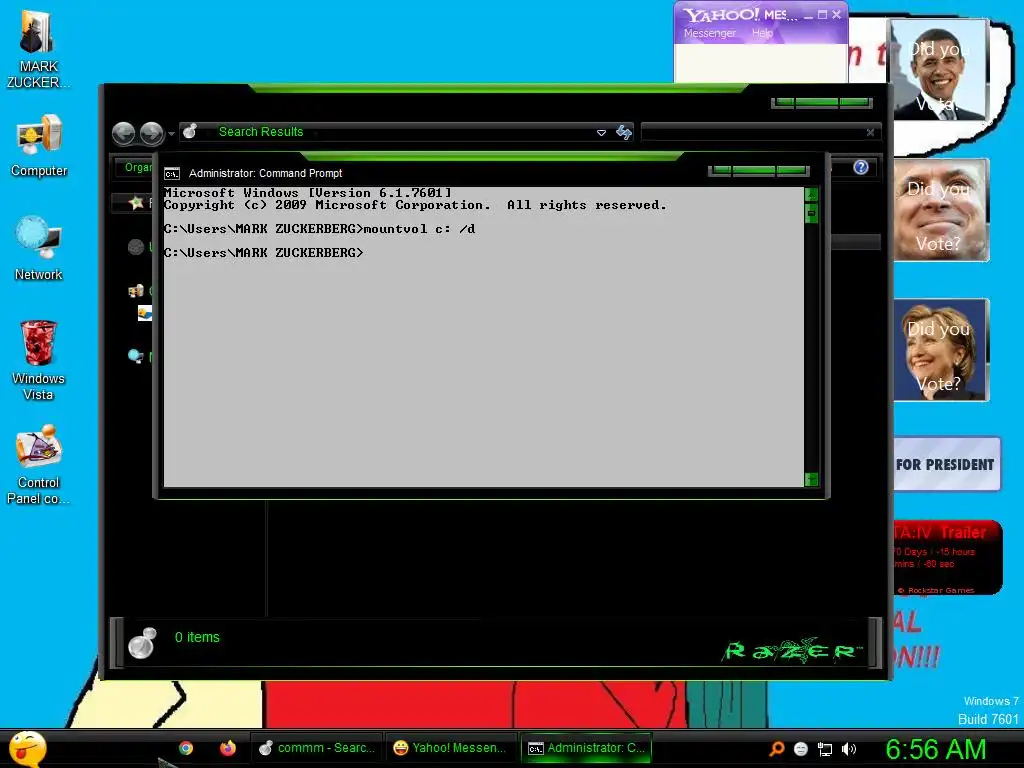1024x768 pixels.
Task: Click the Organize button in explorer toolbar
Action: pos(138,167)
